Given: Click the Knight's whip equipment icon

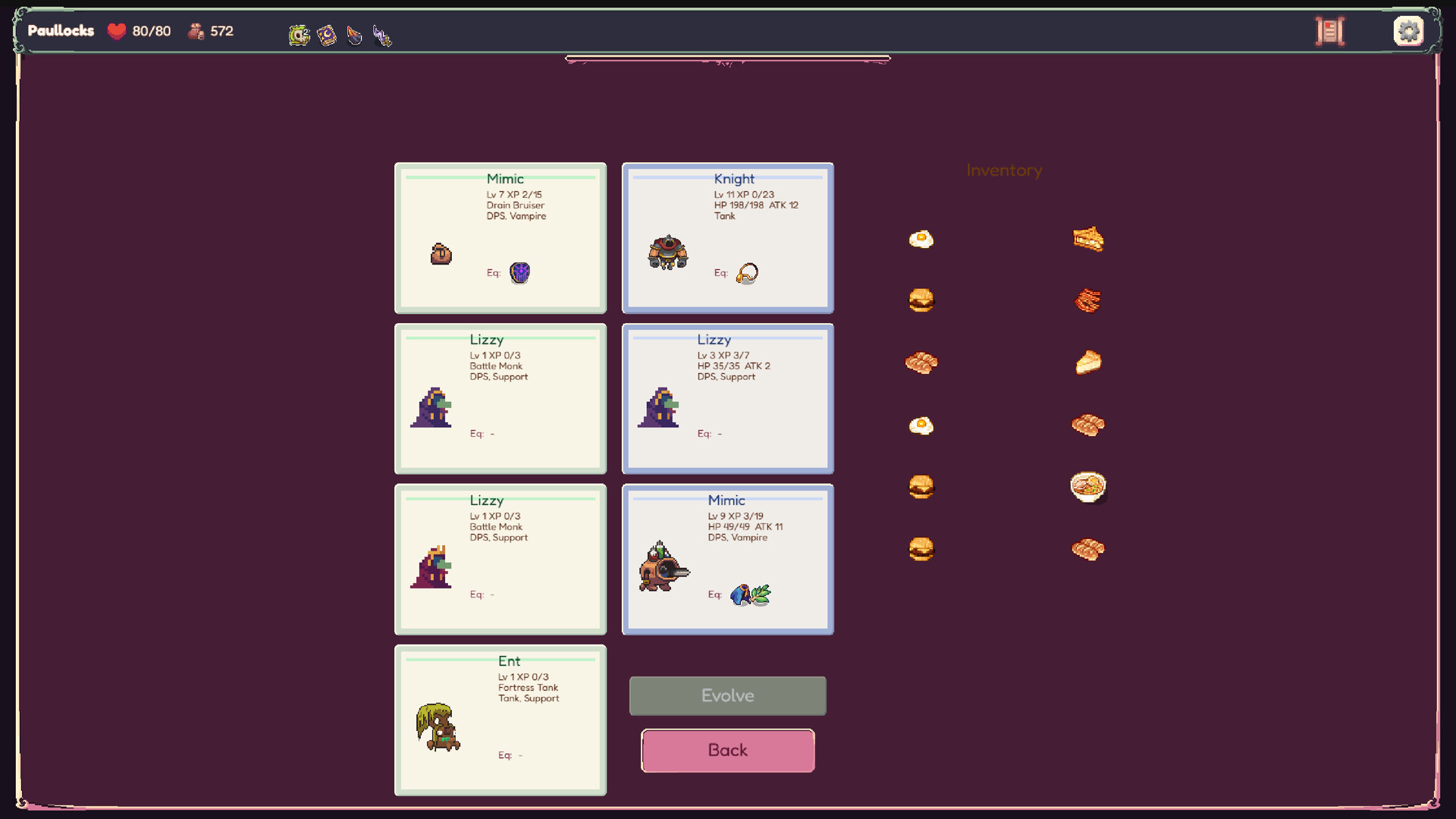Looking at the screenshot, I should pos(747,273).
